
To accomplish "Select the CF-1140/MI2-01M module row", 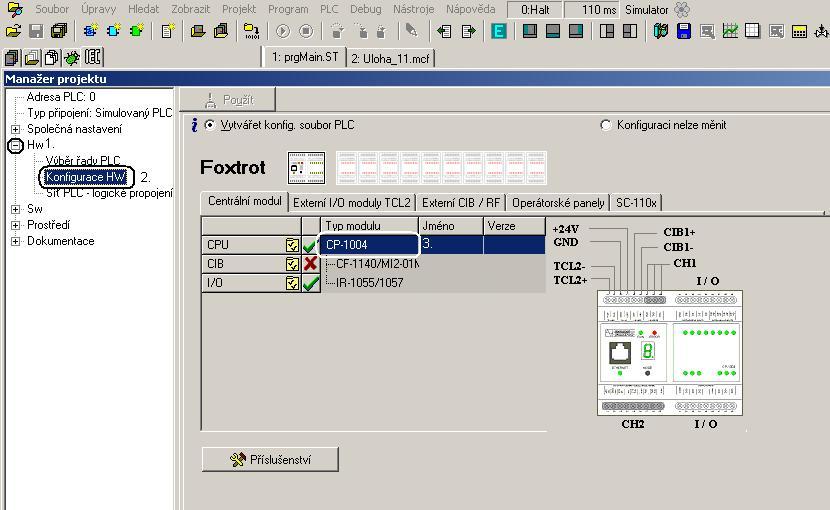I will [377, 264].
